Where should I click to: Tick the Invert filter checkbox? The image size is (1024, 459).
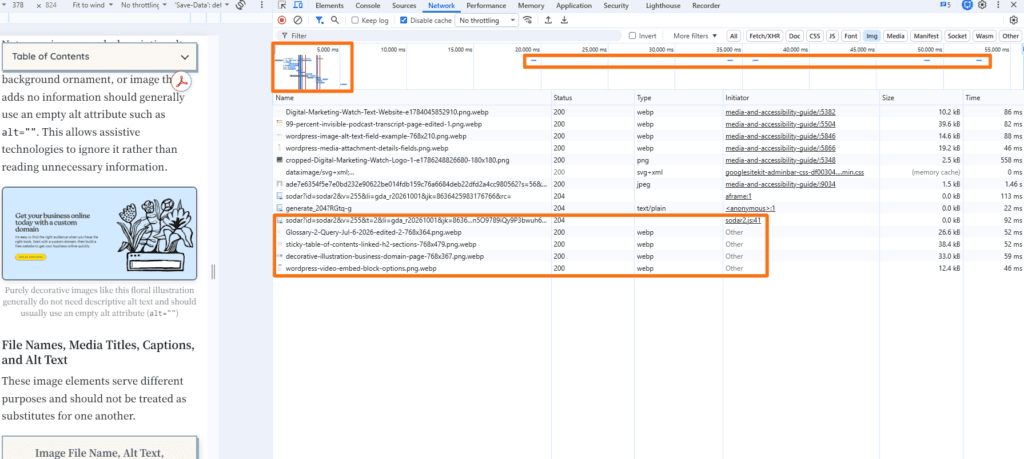pos(632,36)
